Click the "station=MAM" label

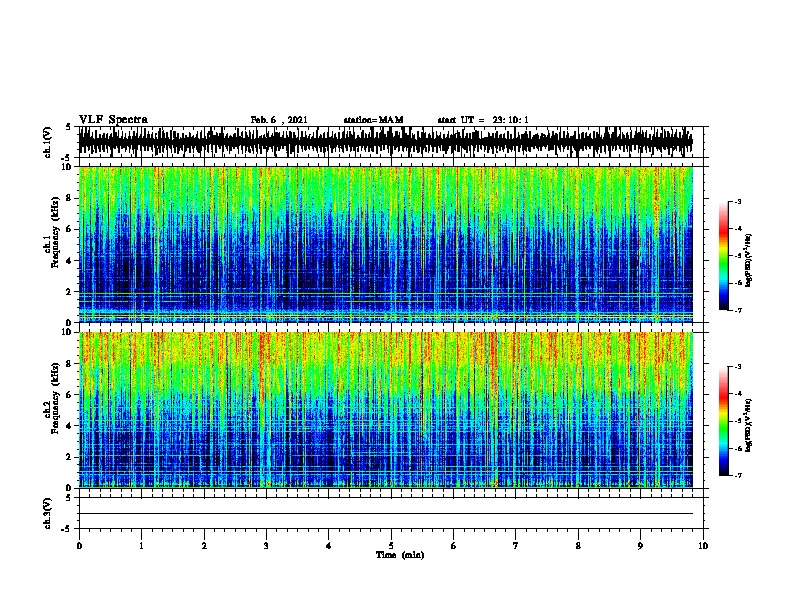click(373, 120)
